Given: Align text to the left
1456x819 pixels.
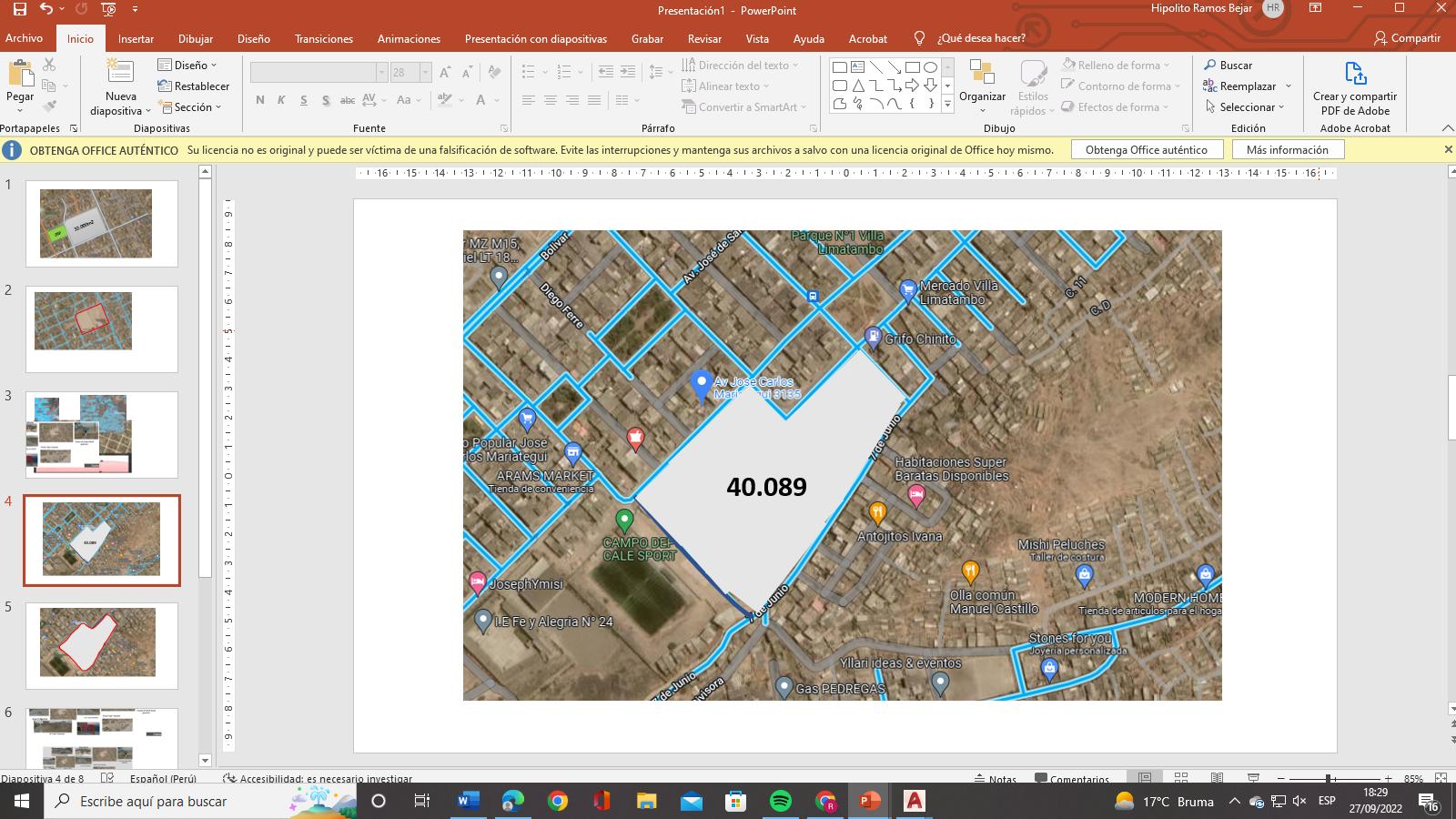Looking at the screenshot, I should click(528, 100).
